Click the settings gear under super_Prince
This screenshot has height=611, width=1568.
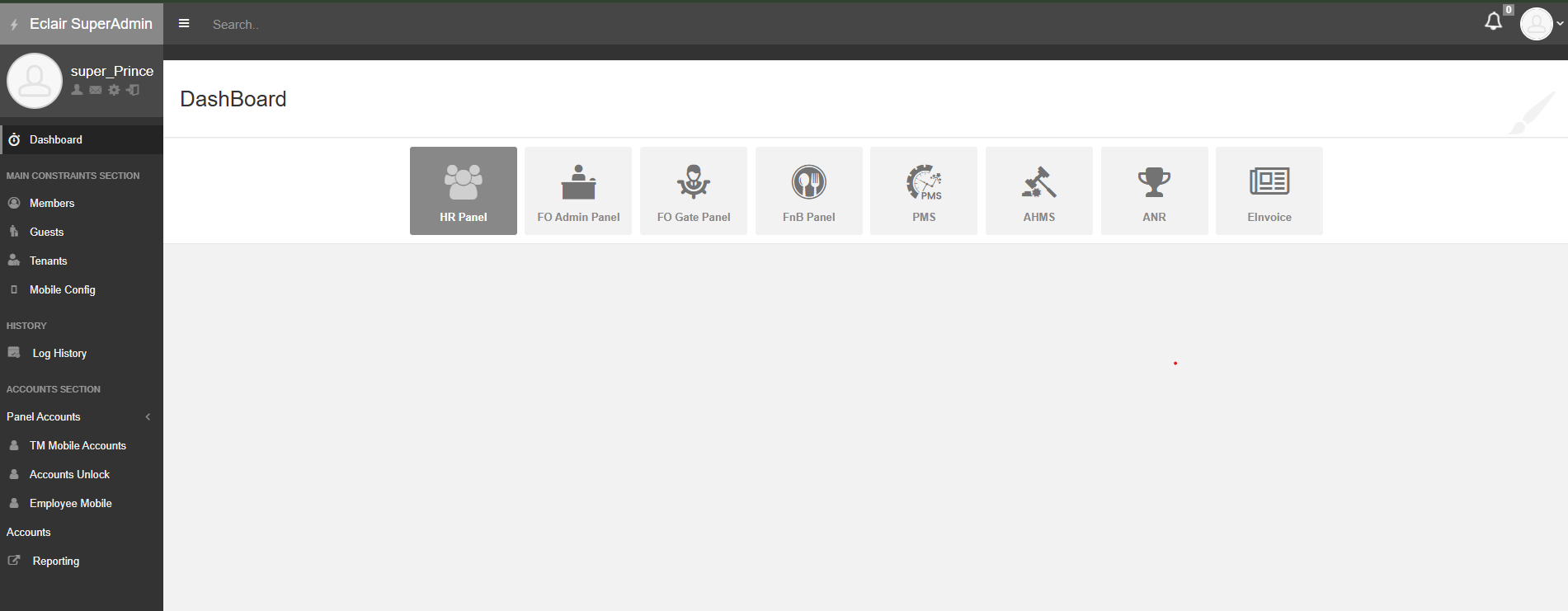click(x=114, y=90)
